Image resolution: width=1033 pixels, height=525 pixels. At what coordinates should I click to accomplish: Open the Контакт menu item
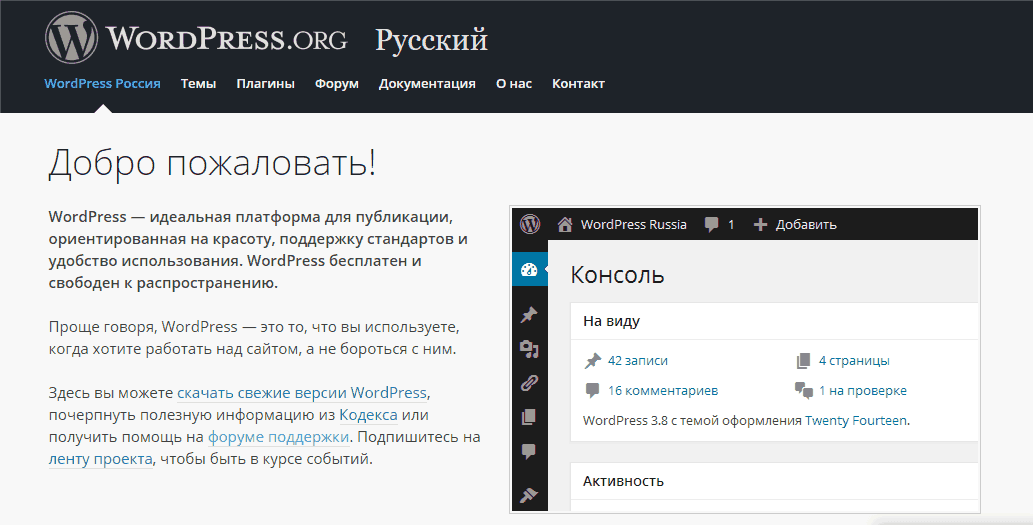coord(578,84)
